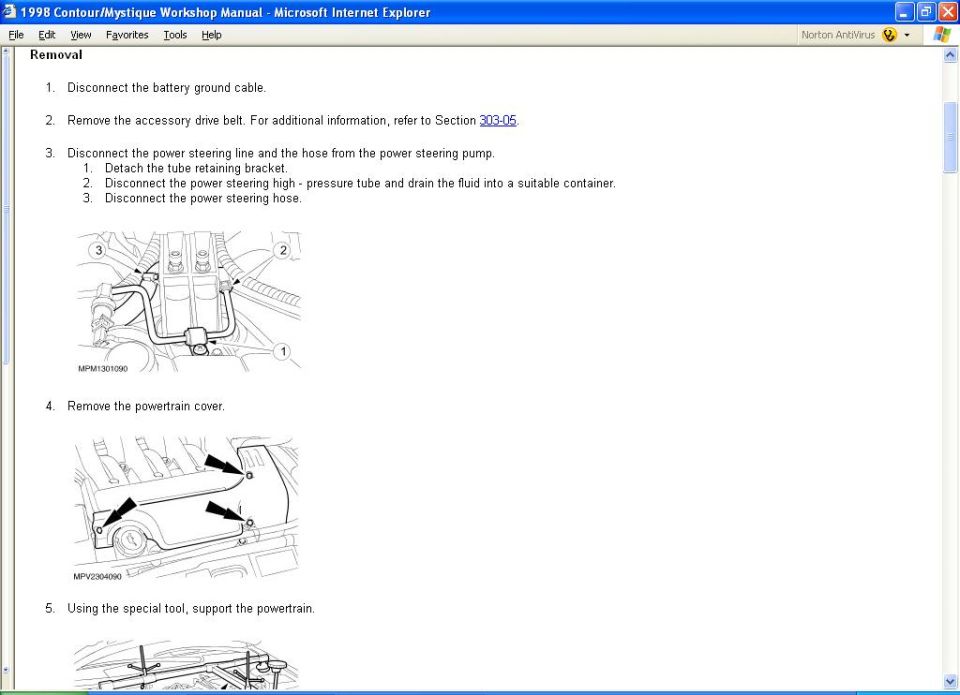The height and width of the screenshot is (695, 960).
Task: Click the power steering line diagram MPM1301090
Action: pos(189,302)
